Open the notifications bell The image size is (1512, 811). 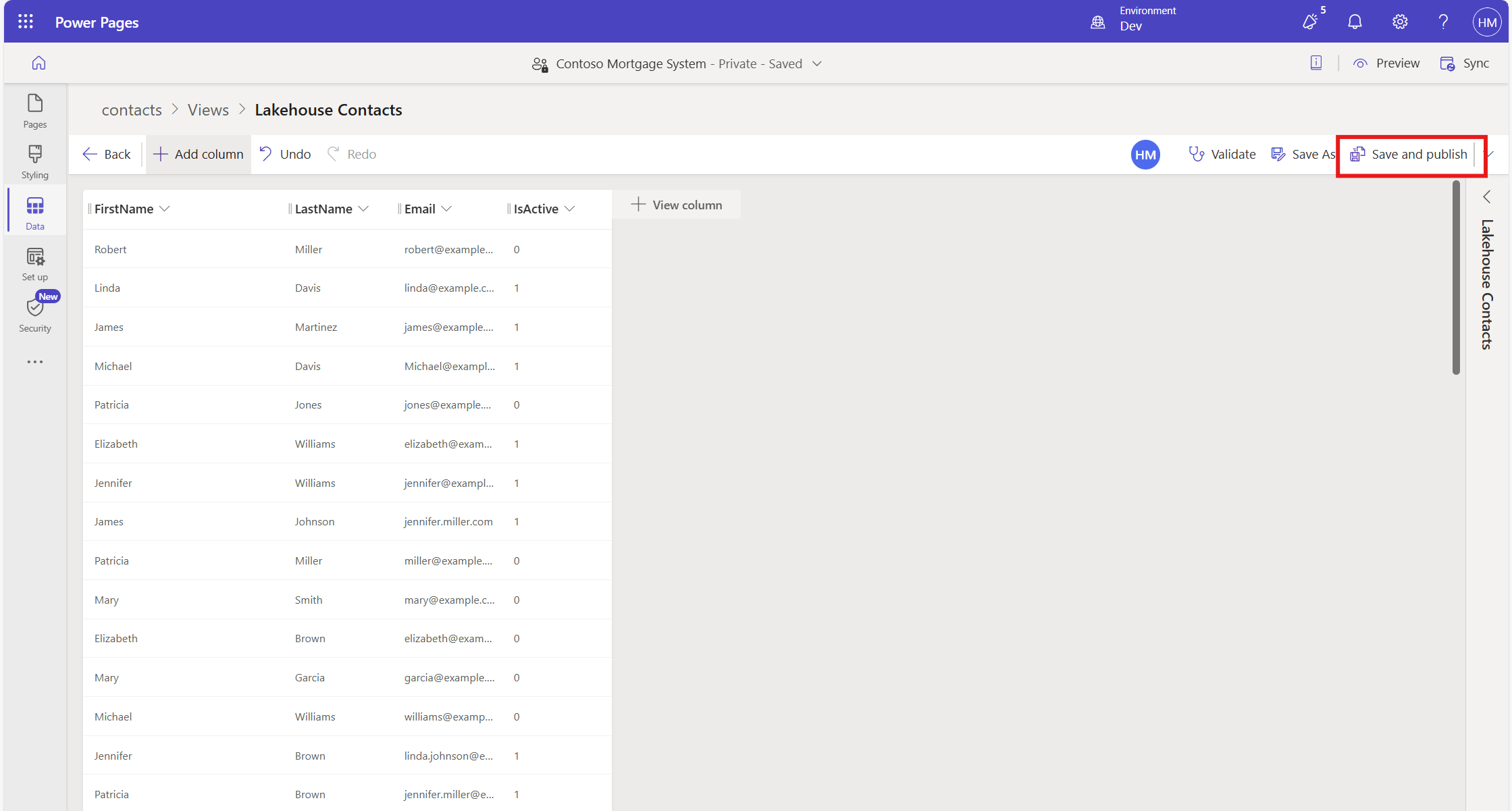tap(1355, 22)
